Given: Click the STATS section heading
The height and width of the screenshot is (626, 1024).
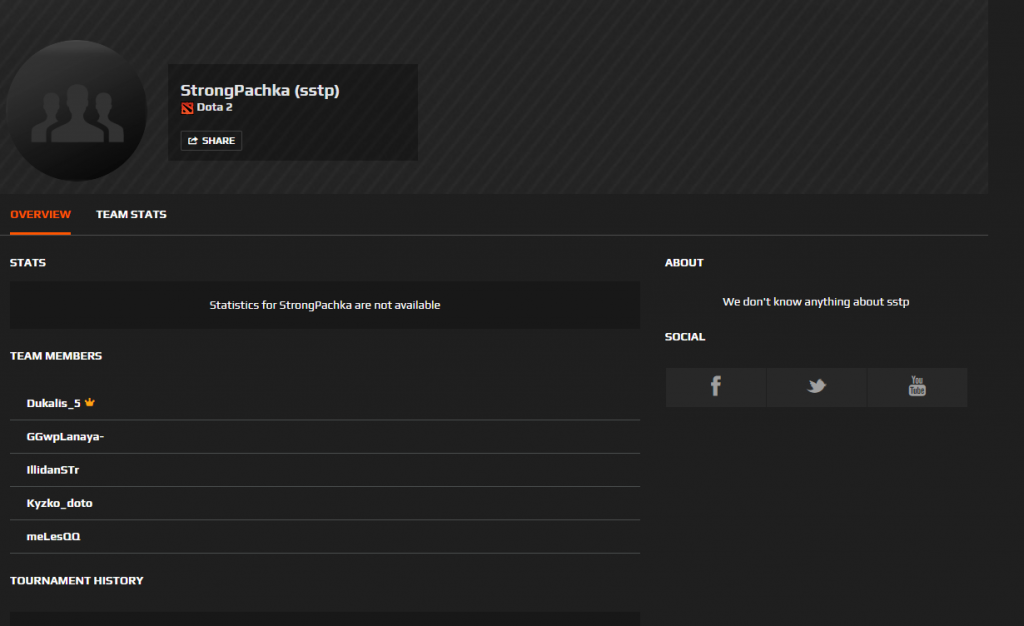Looking at the screenshot, I should [28, 262].
